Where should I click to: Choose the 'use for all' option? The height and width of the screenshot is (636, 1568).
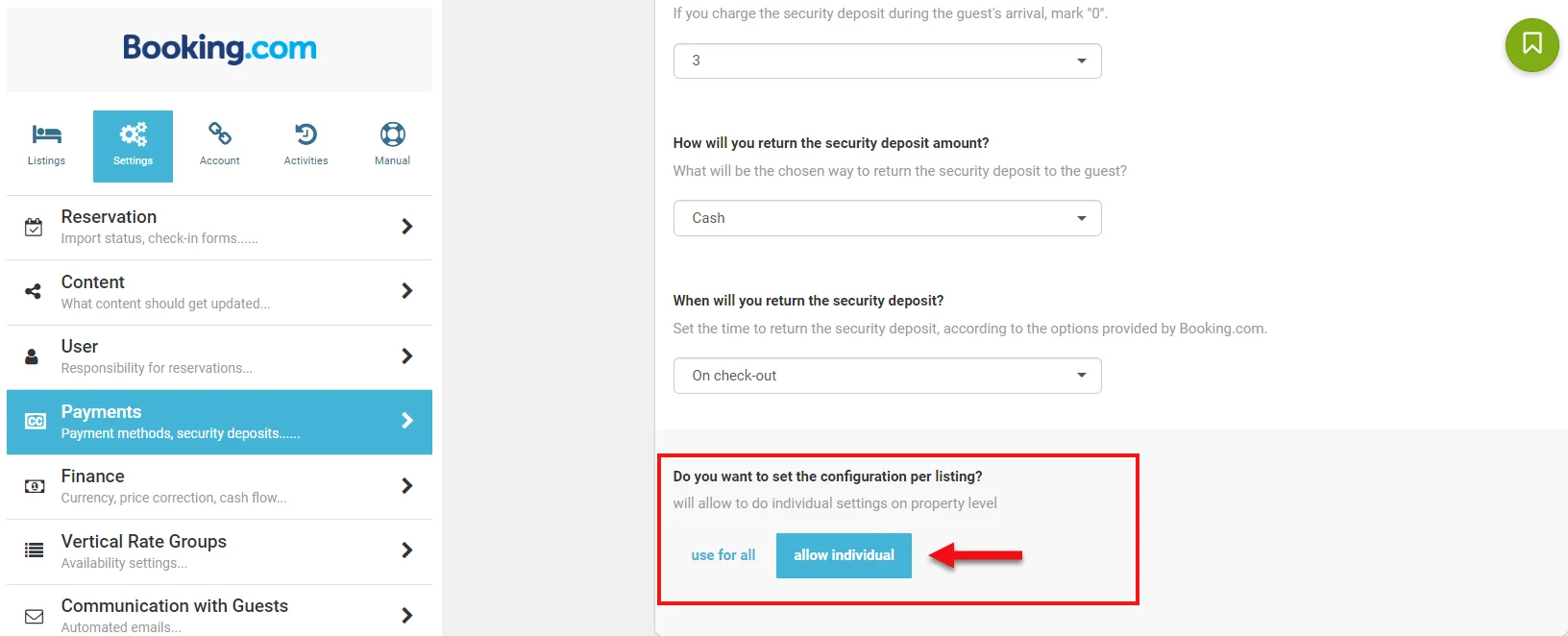point(723,555)
